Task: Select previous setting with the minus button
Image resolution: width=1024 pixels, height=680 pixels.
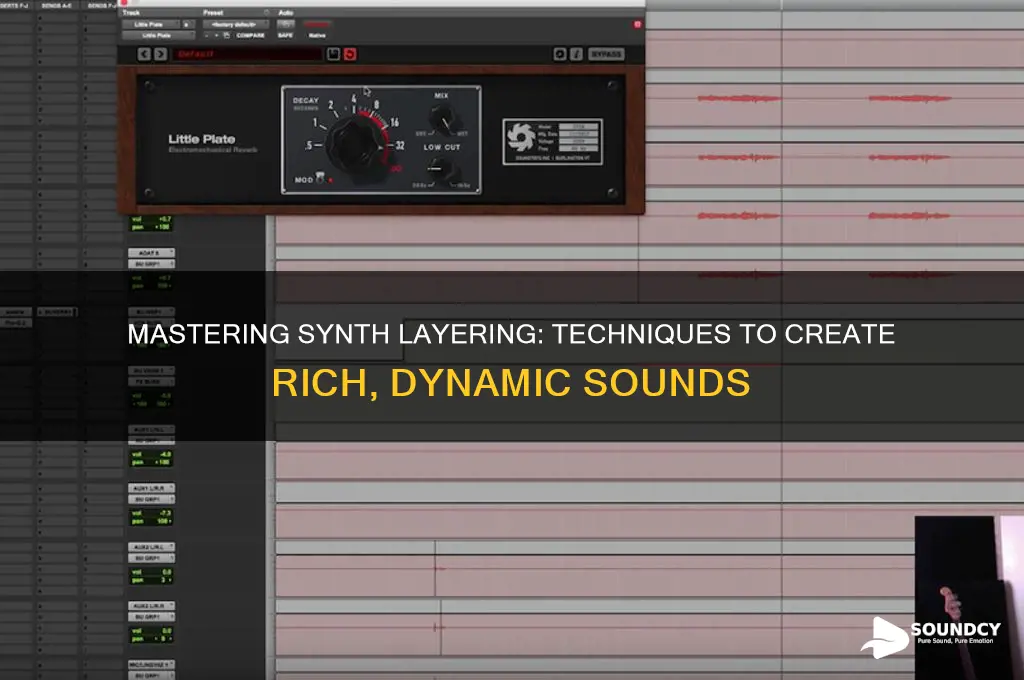Action: click(207, 35)
